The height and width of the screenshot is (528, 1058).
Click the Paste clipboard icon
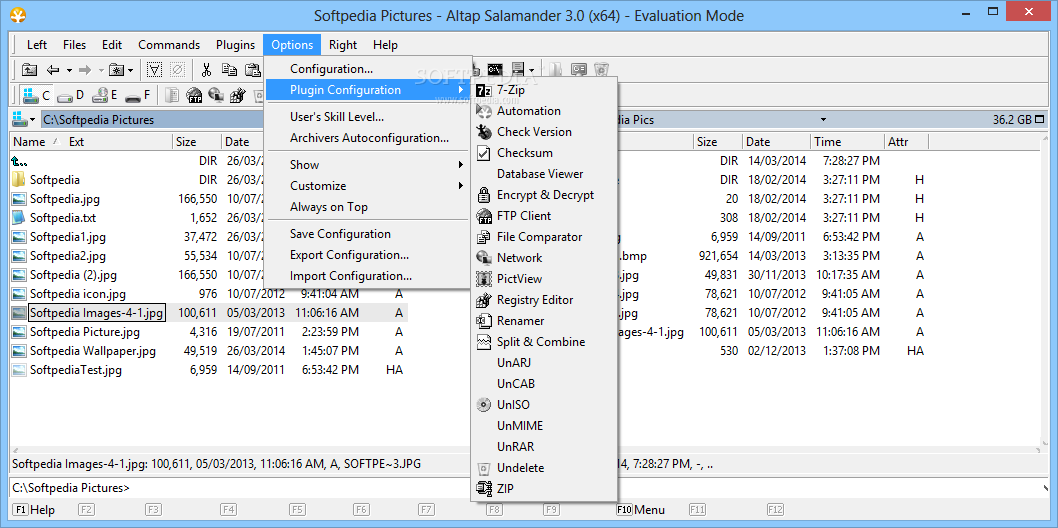pyautogui.click(x=252, y=69)
